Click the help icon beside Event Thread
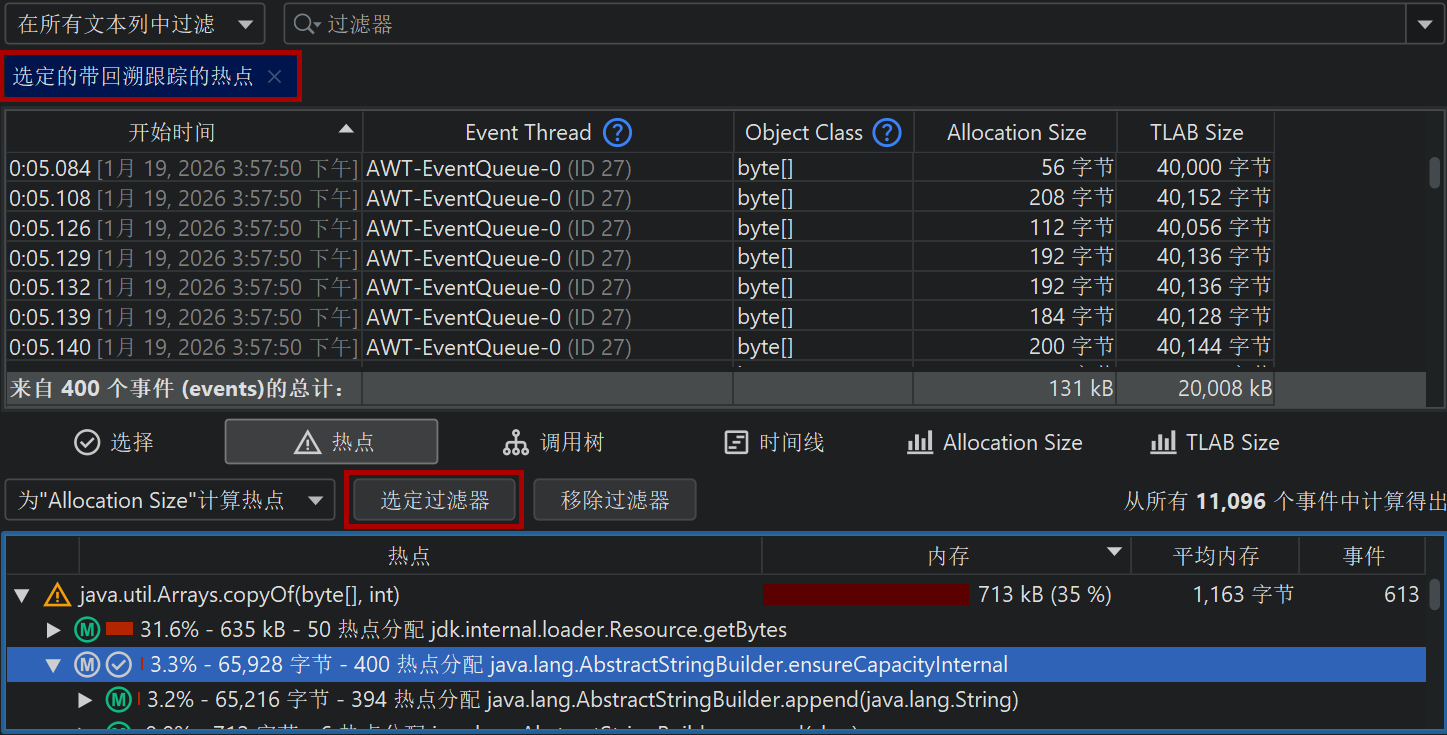 click(618, 132)
